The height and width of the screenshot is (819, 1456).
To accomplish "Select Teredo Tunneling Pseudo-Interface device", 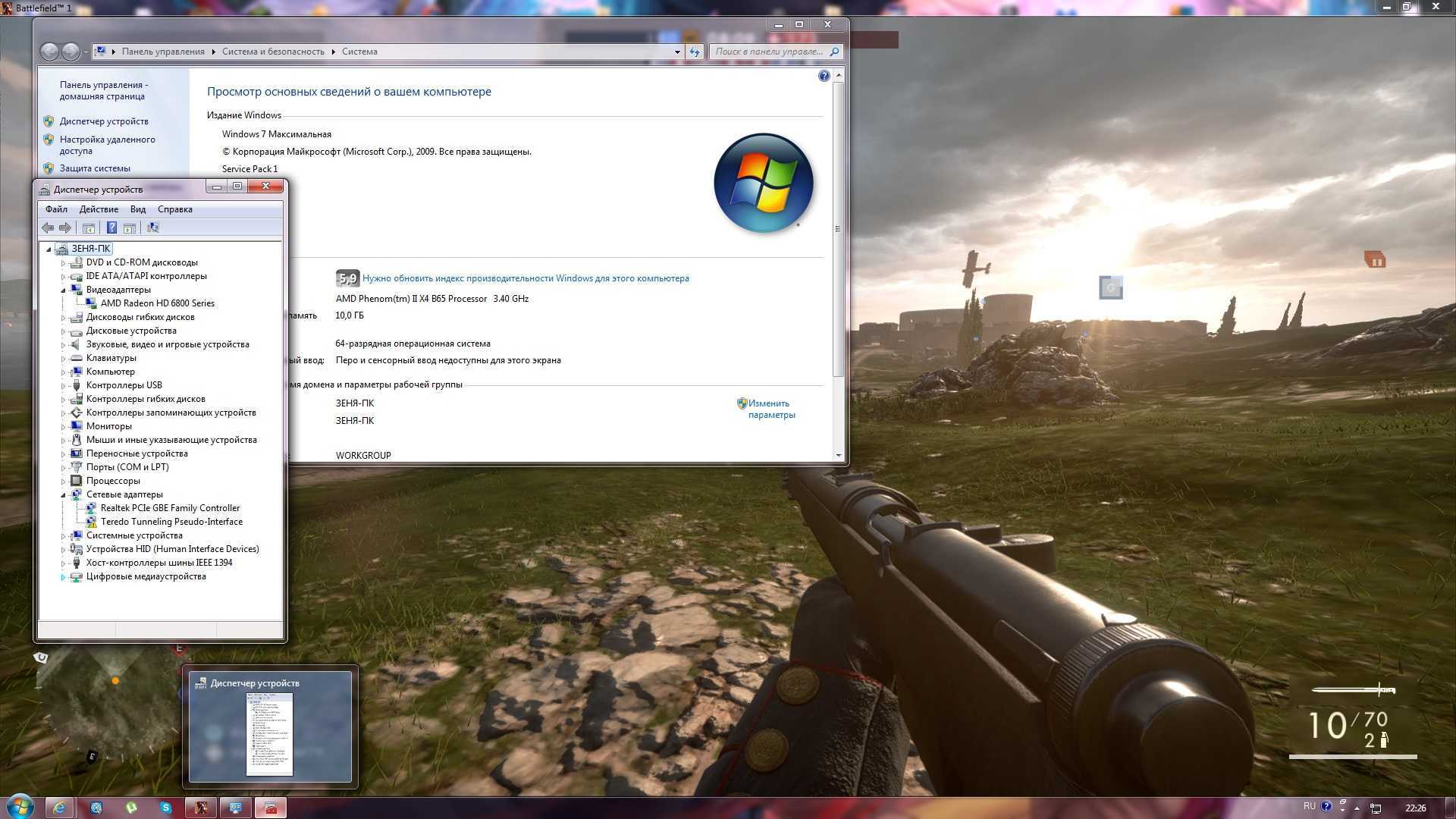I will pyautogui.click(x=171, y=522).
